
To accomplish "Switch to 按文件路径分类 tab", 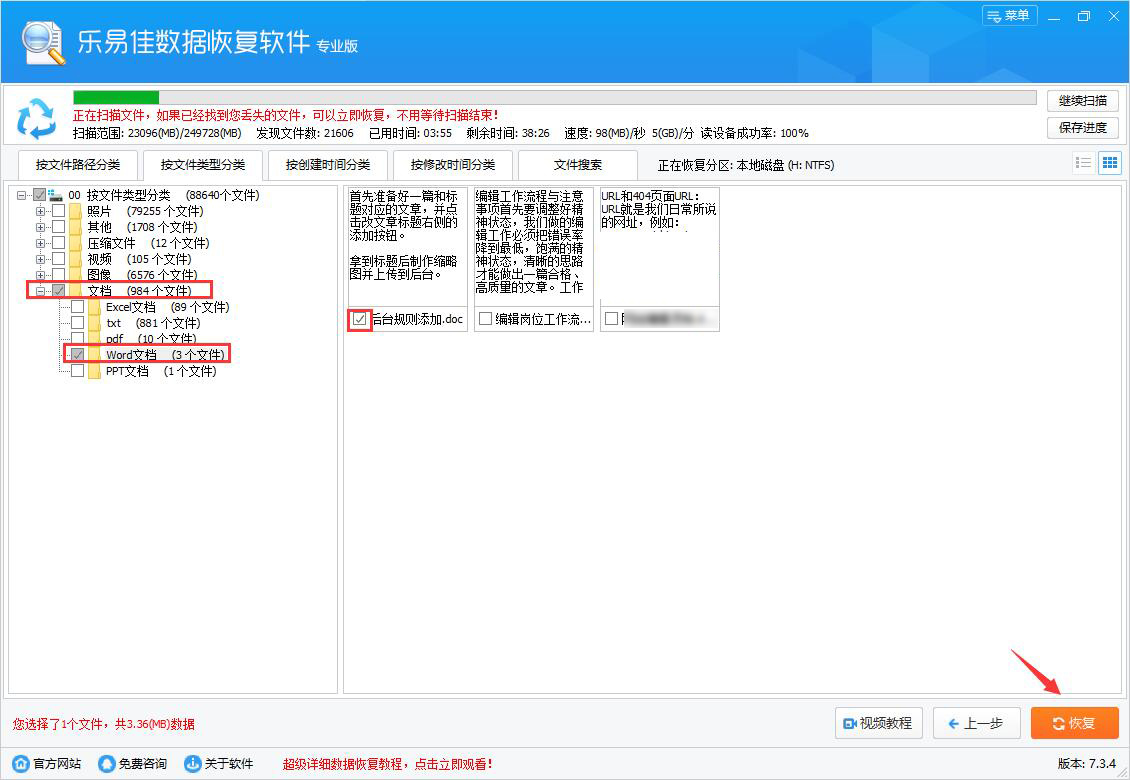I will pyautogui.click(x=77, y=165).
